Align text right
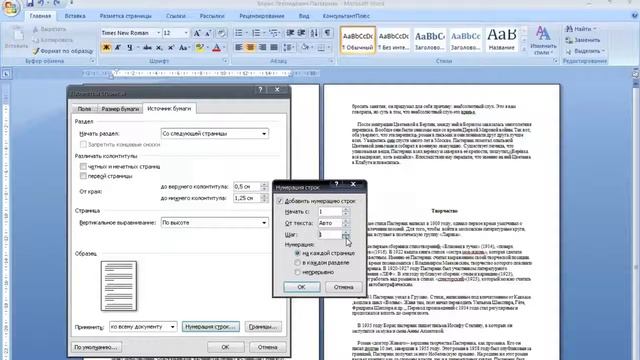Screen dimensions: 640x360 262,48
